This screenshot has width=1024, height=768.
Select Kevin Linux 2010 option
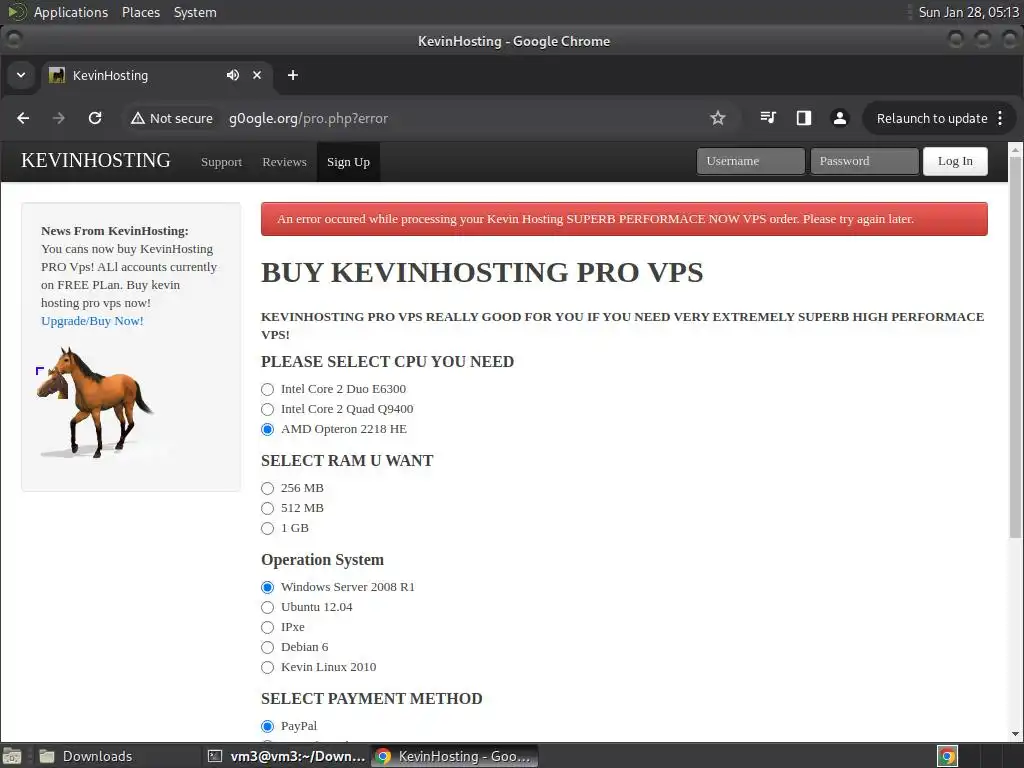tap(267, 667)
